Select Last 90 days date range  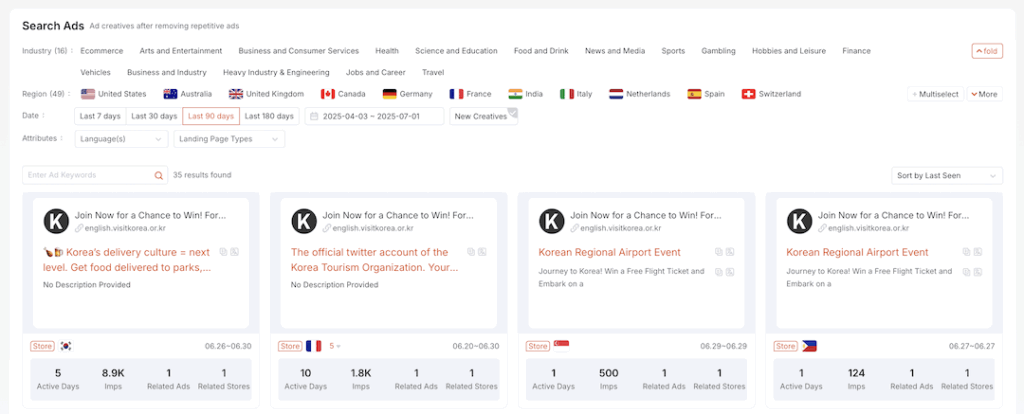211,116
